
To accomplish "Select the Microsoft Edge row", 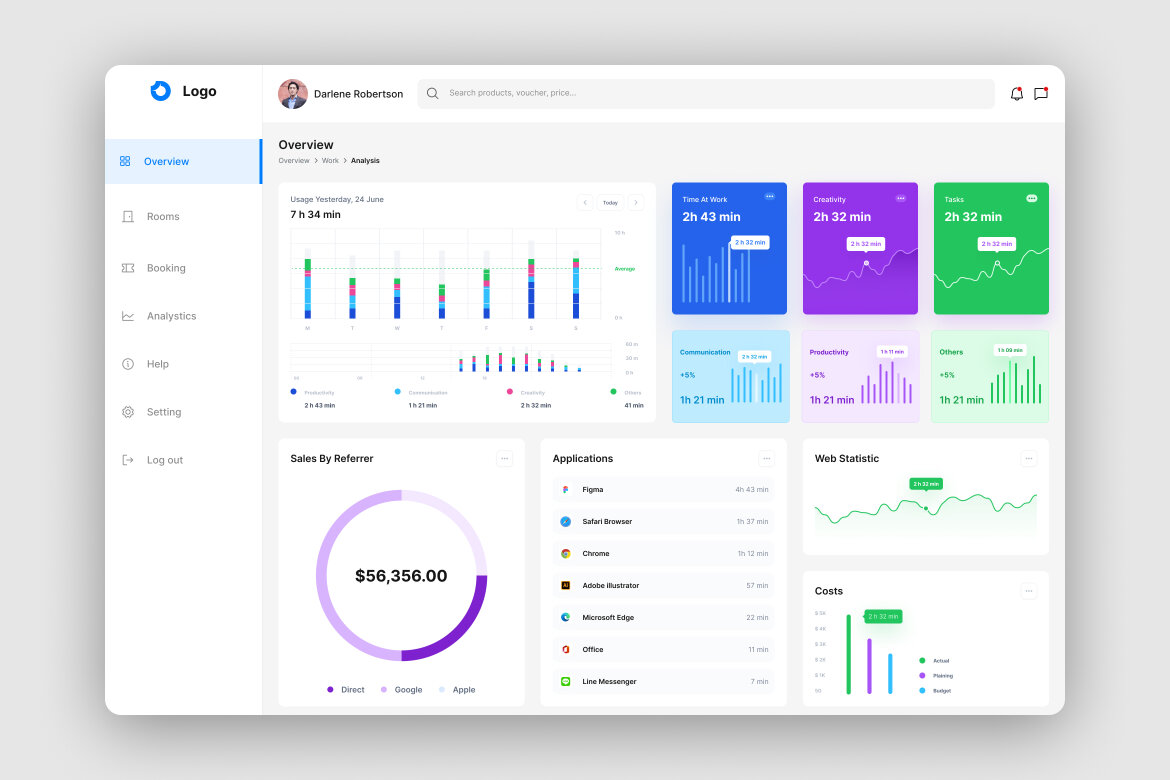I will [663, 617].
